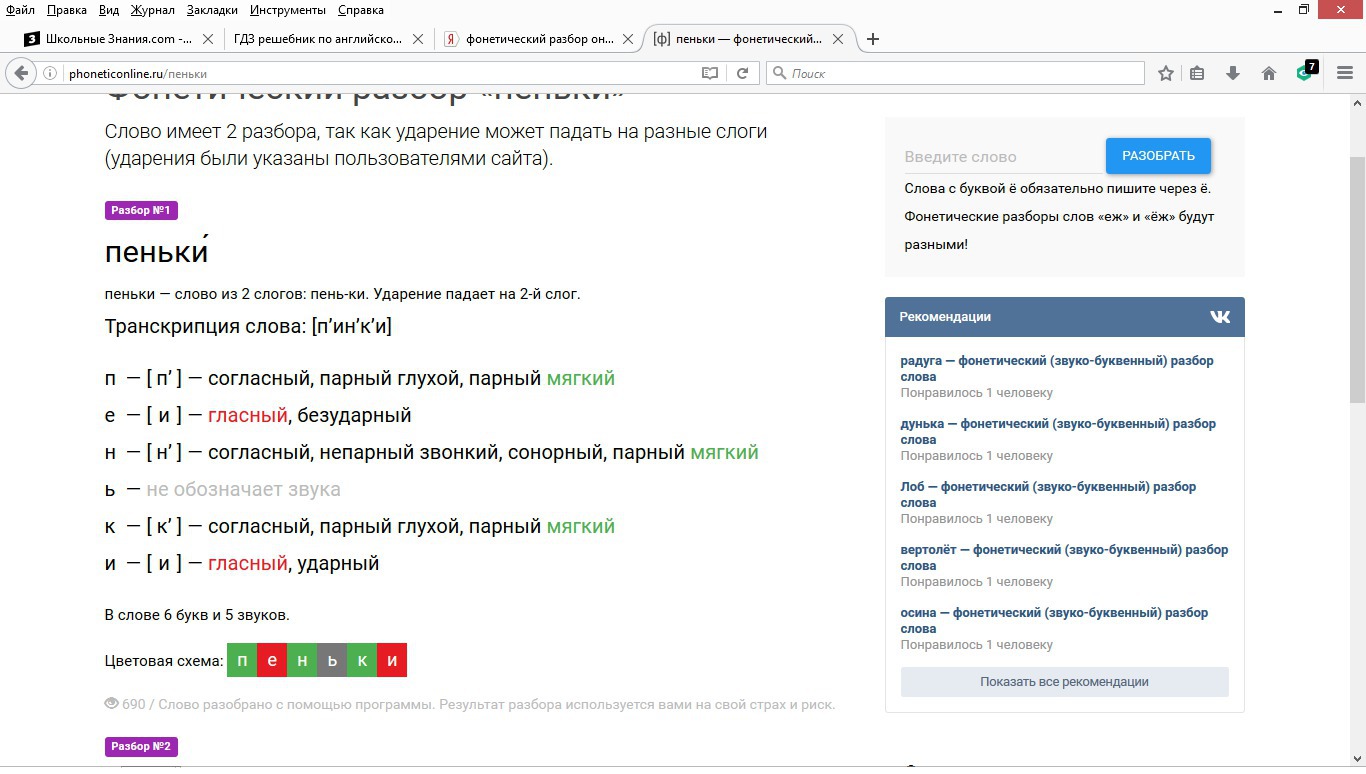The image size is (1366, 774).
Task: Open the Правка menu
Action: pyautogui.click(x=67, y=10)
